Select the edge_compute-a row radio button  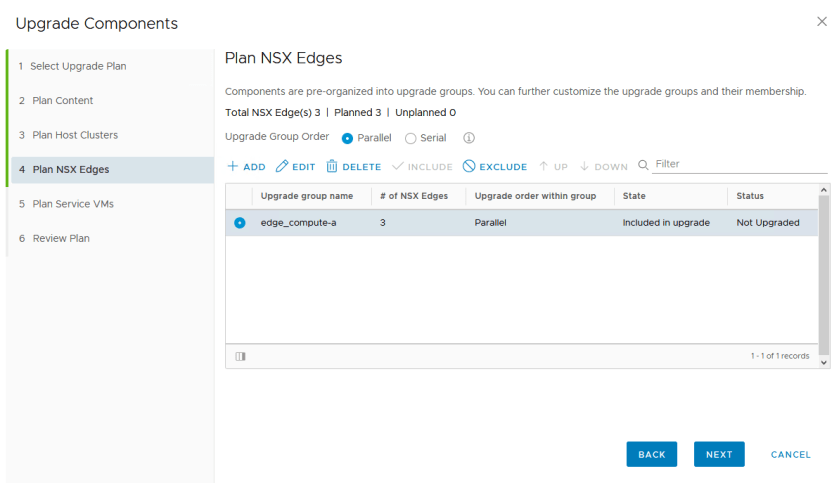(239, 223)
